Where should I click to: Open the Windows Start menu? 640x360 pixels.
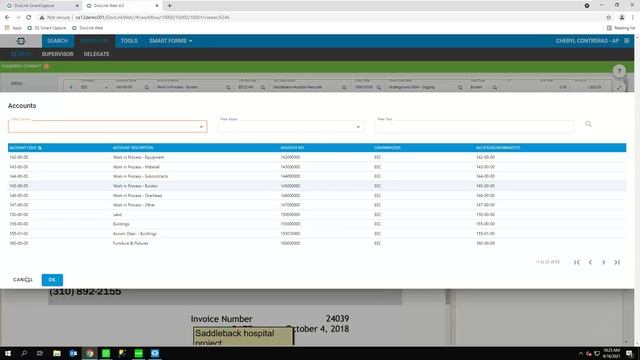point(8,353)
